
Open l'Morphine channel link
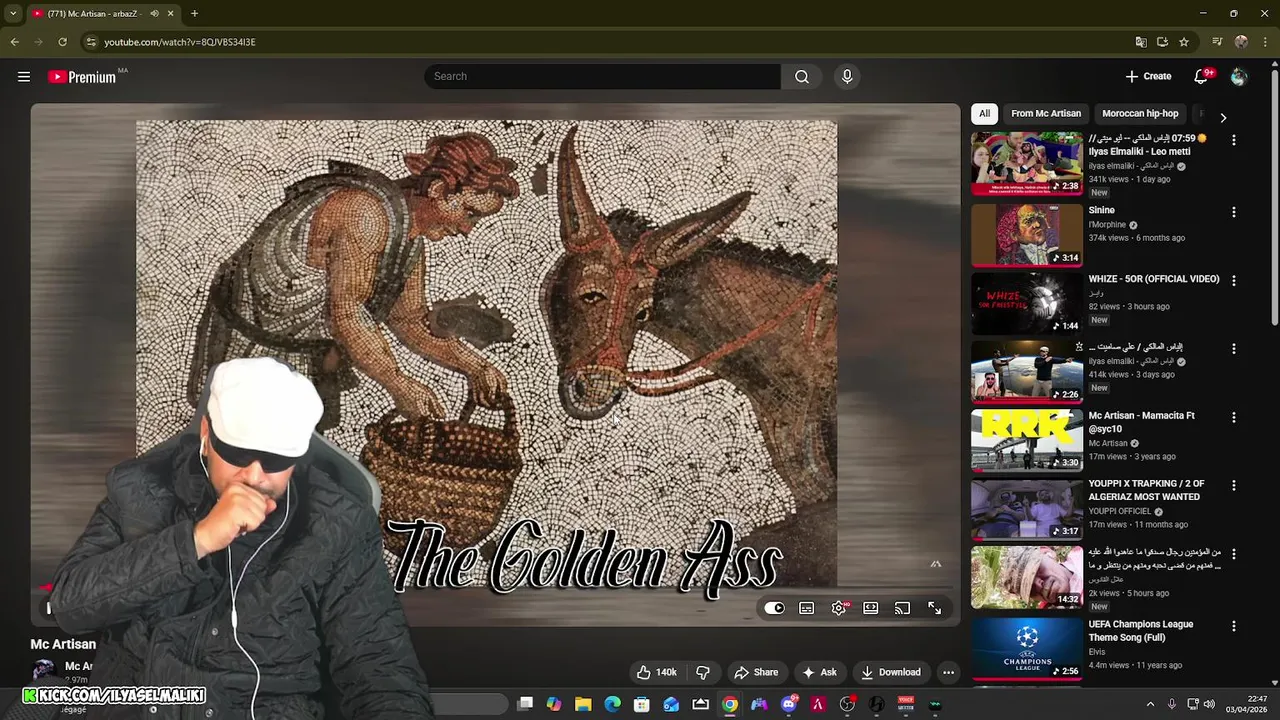[1107, 225]
